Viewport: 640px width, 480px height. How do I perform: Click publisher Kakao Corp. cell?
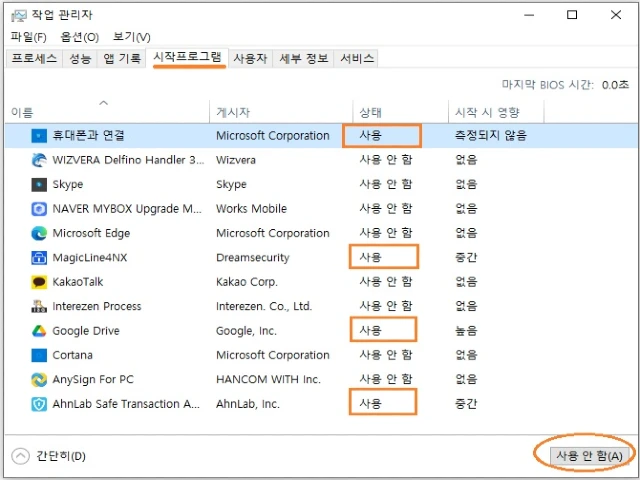(247, 282)
